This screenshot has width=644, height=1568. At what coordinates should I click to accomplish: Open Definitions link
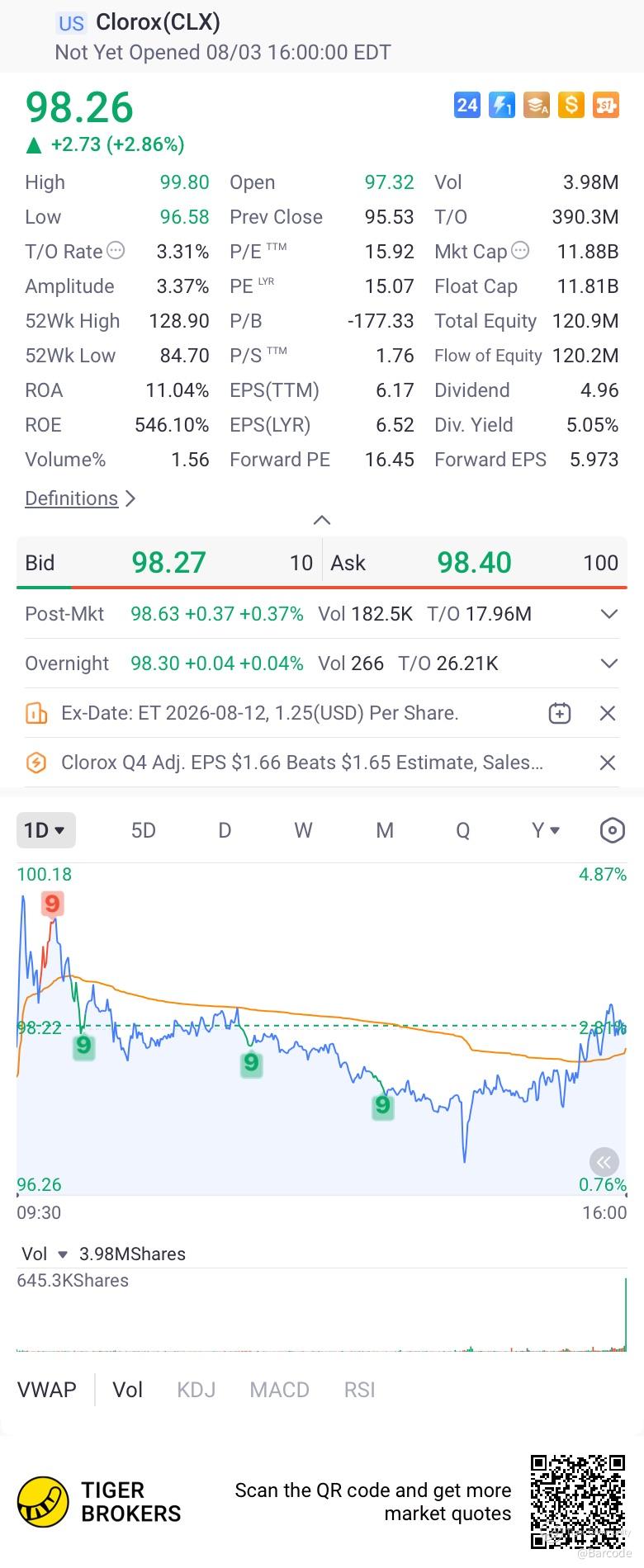click(x=80, y=498)
